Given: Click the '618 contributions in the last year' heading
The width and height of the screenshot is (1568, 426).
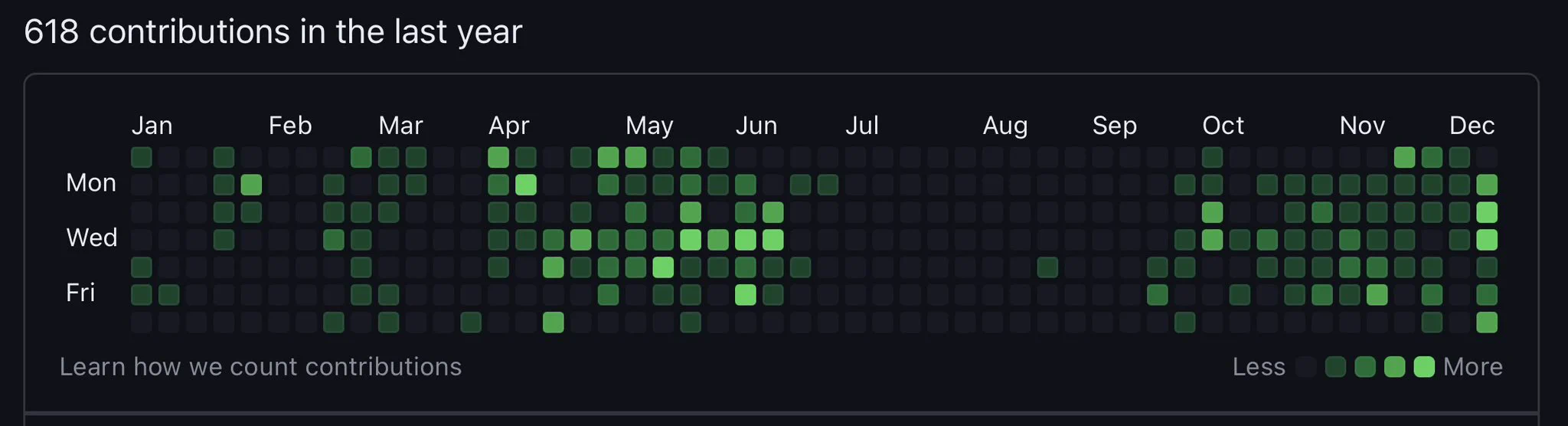Looking at the screenshot, I should (x=273, y=32).
